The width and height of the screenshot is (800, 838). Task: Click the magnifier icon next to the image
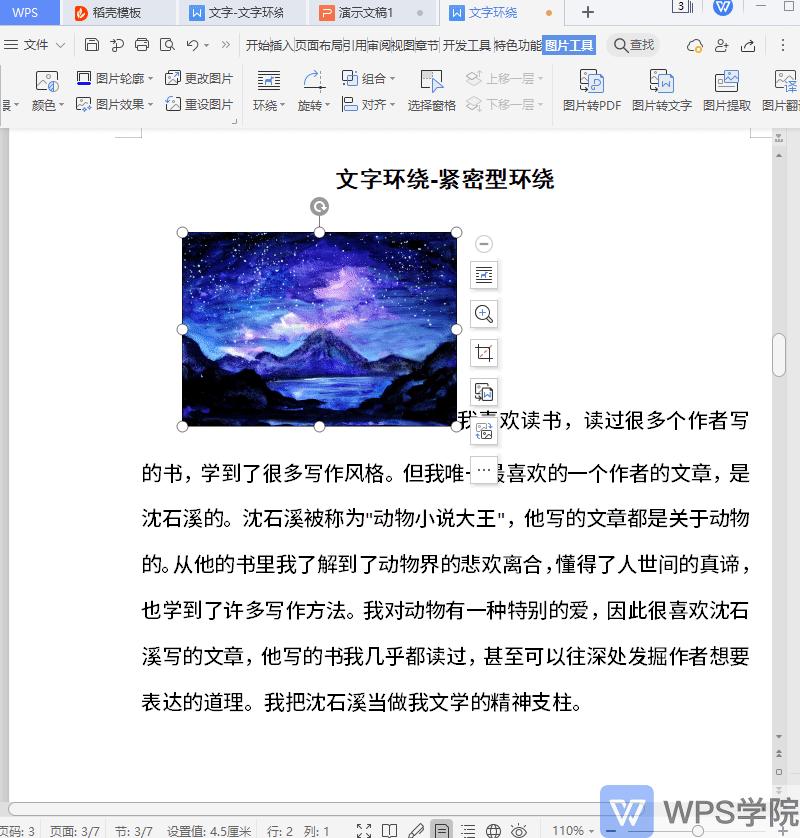pos(484,314)
